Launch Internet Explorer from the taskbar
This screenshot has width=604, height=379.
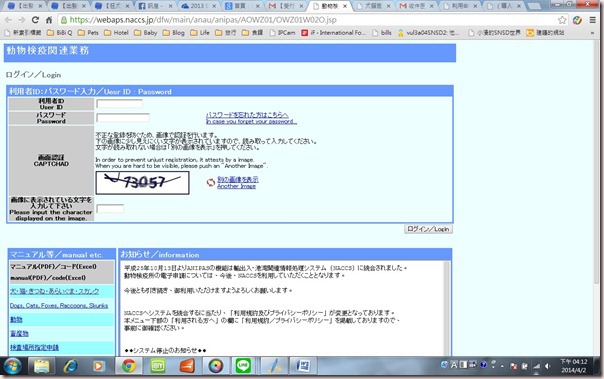(70, 366)
